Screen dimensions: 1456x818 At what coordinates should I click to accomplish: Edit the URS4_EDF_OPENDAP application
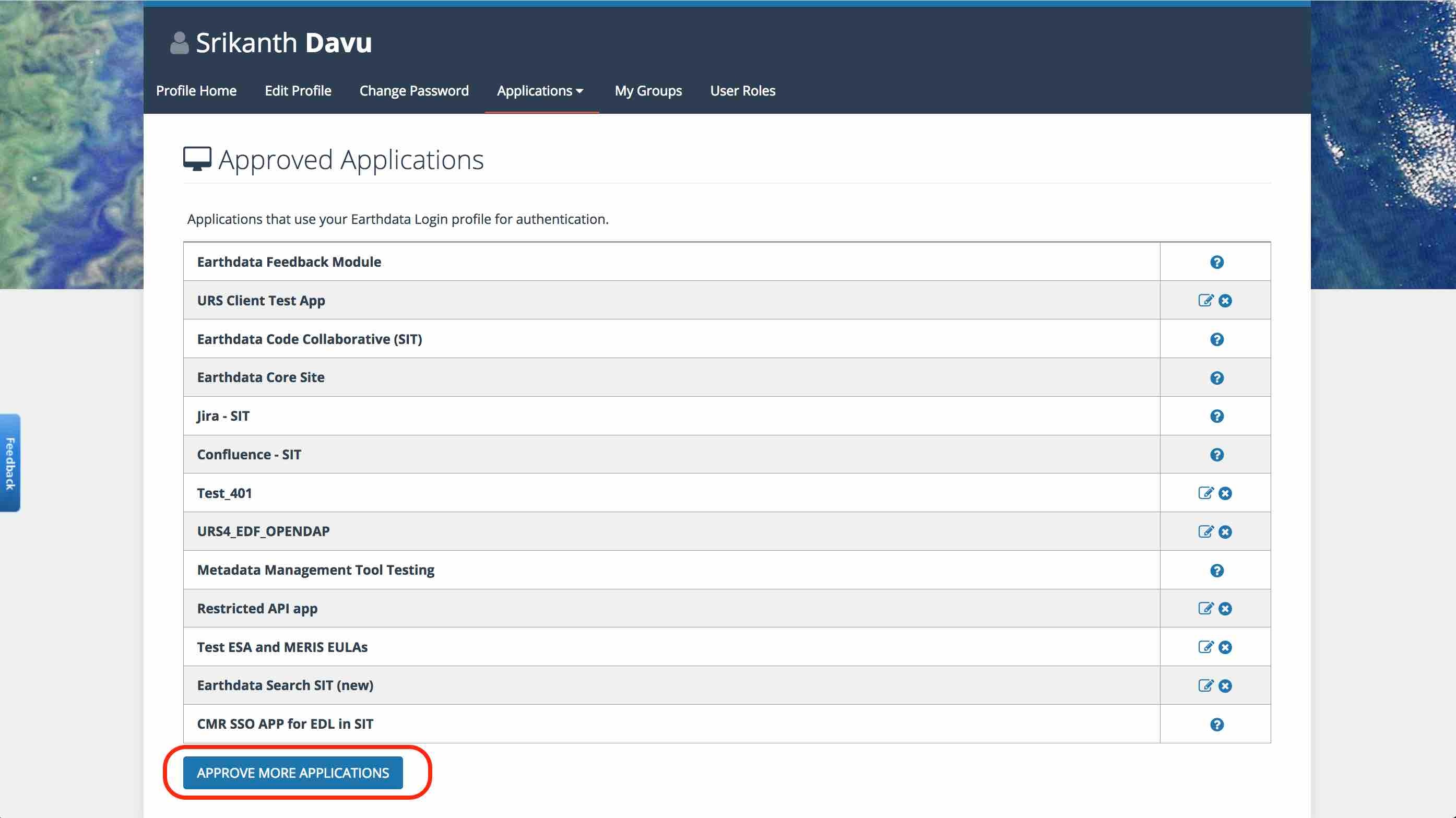pyautogui.click(x=1205, y=531)
